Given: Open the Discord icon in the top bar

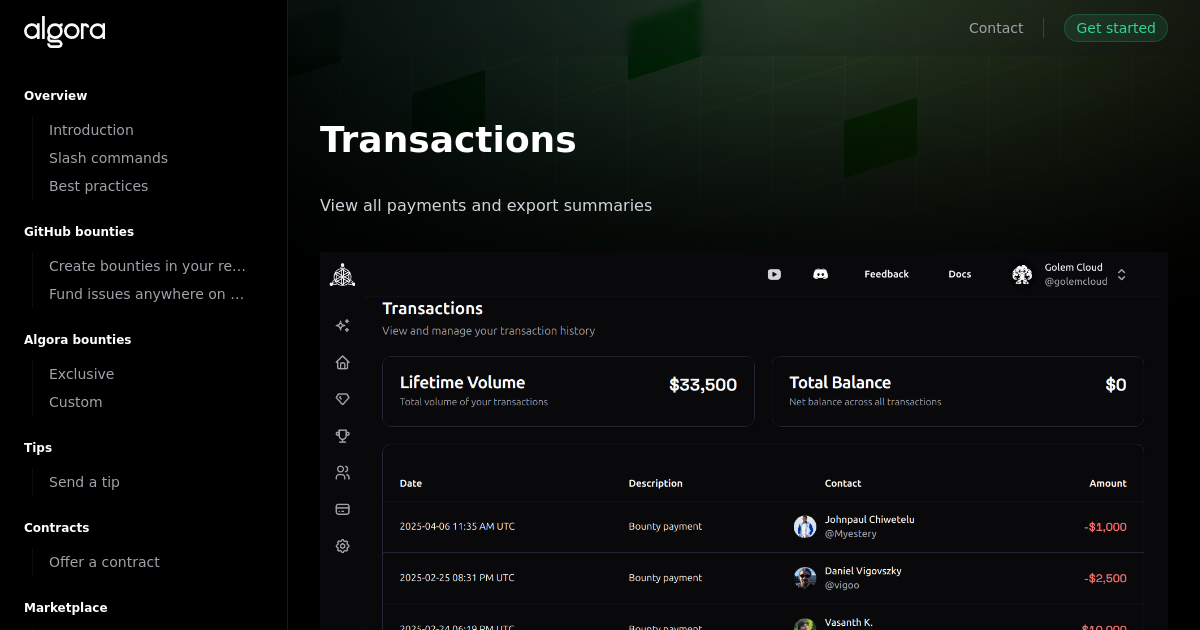Looking at the screenshot, I should (820, 274).
